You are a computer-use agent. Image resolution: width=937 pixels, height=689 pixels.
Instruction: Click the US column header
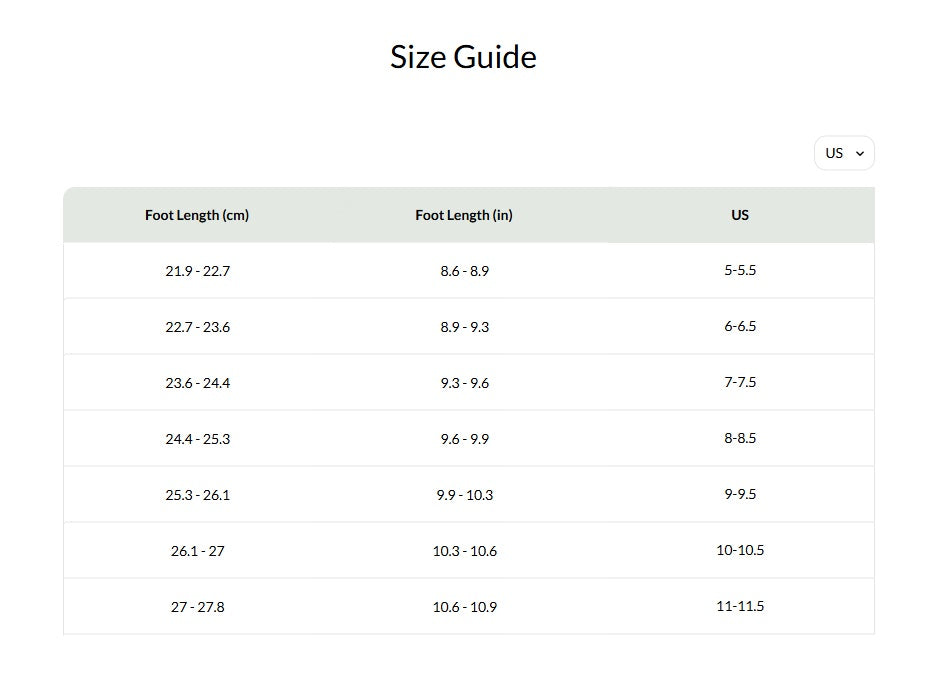739,214
